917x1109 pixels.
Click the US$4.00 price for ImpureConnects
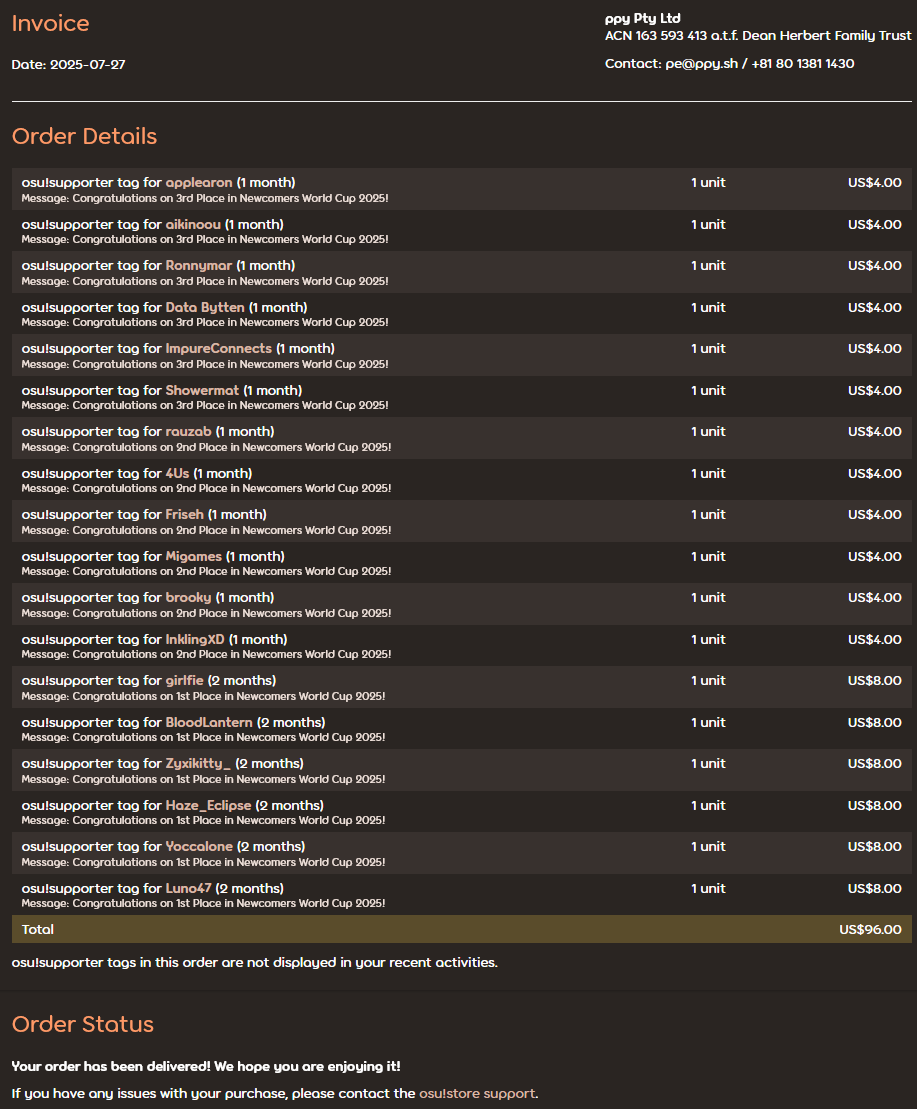pos(875,348)
